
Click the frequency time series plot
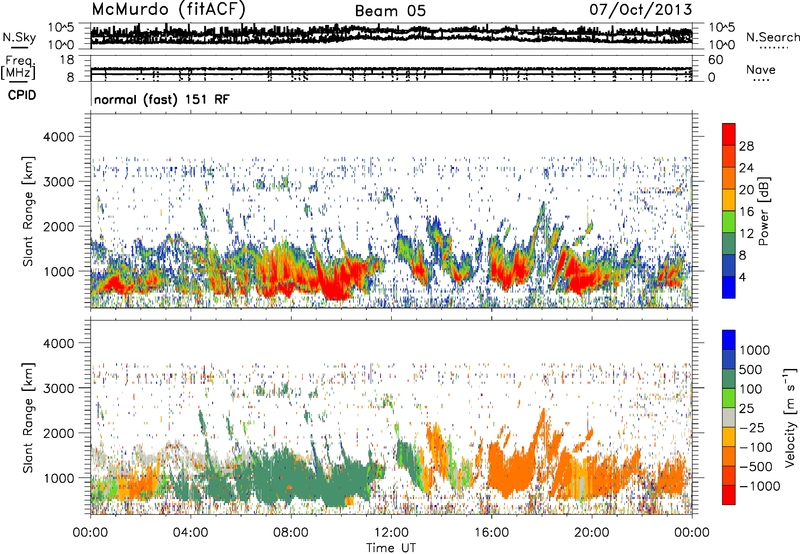click(391, 68)
